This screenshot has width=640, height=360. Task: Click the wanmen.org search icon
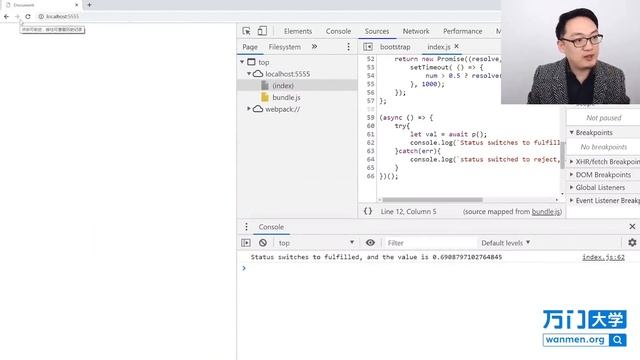pyautogui.click(x=618, y=340)
